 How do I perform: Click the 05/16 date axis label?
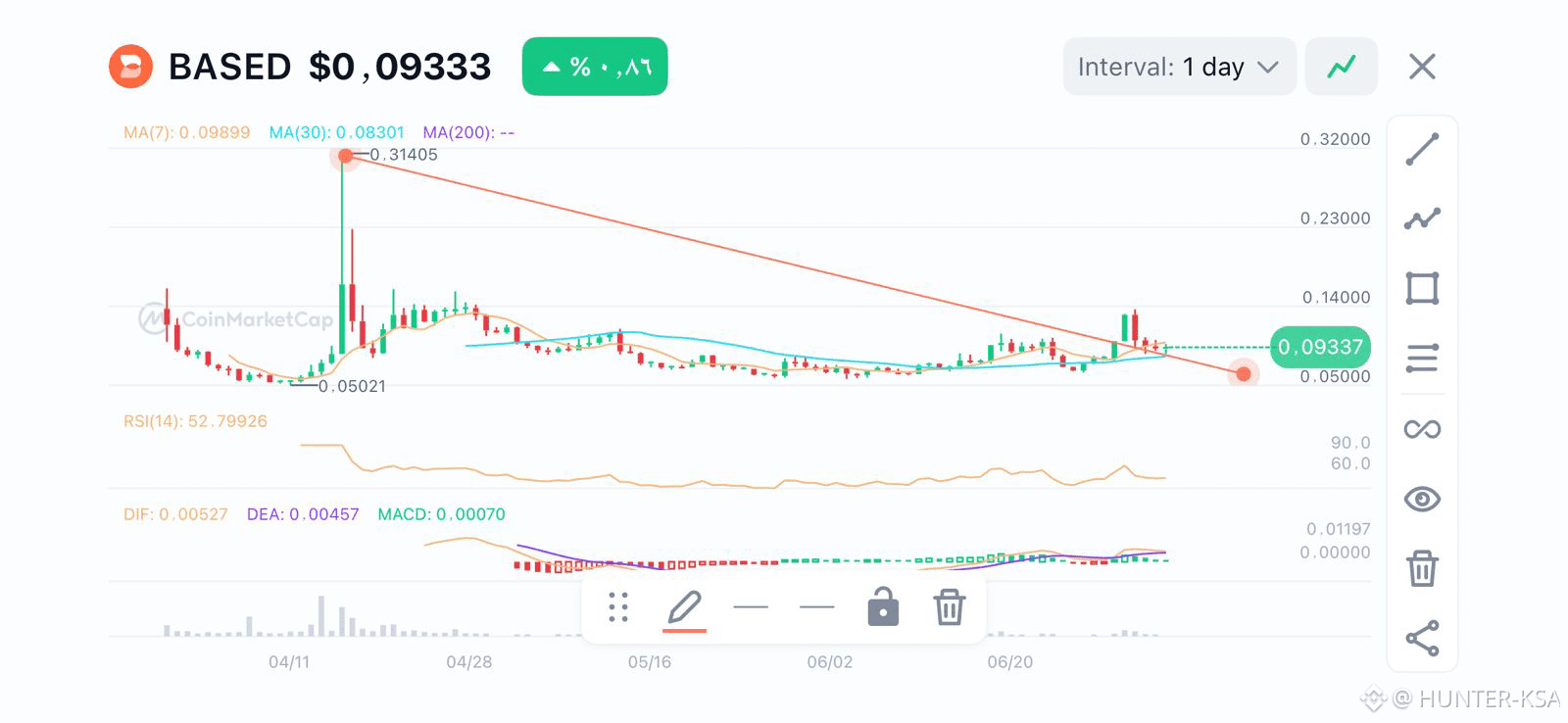650,662
